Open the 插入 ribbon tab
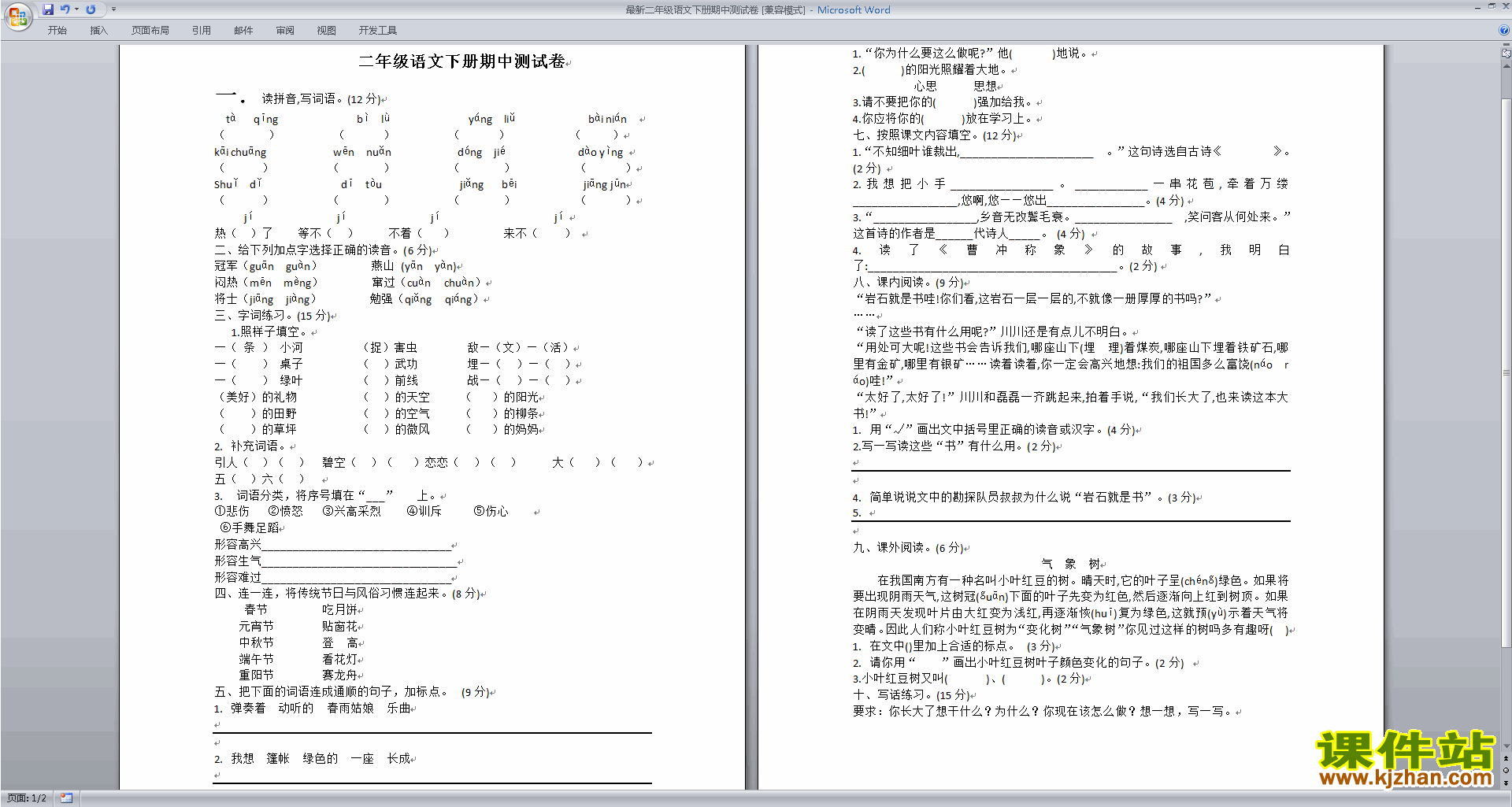Viewport: 1512px width, 807px height. (x=98, y=31)
